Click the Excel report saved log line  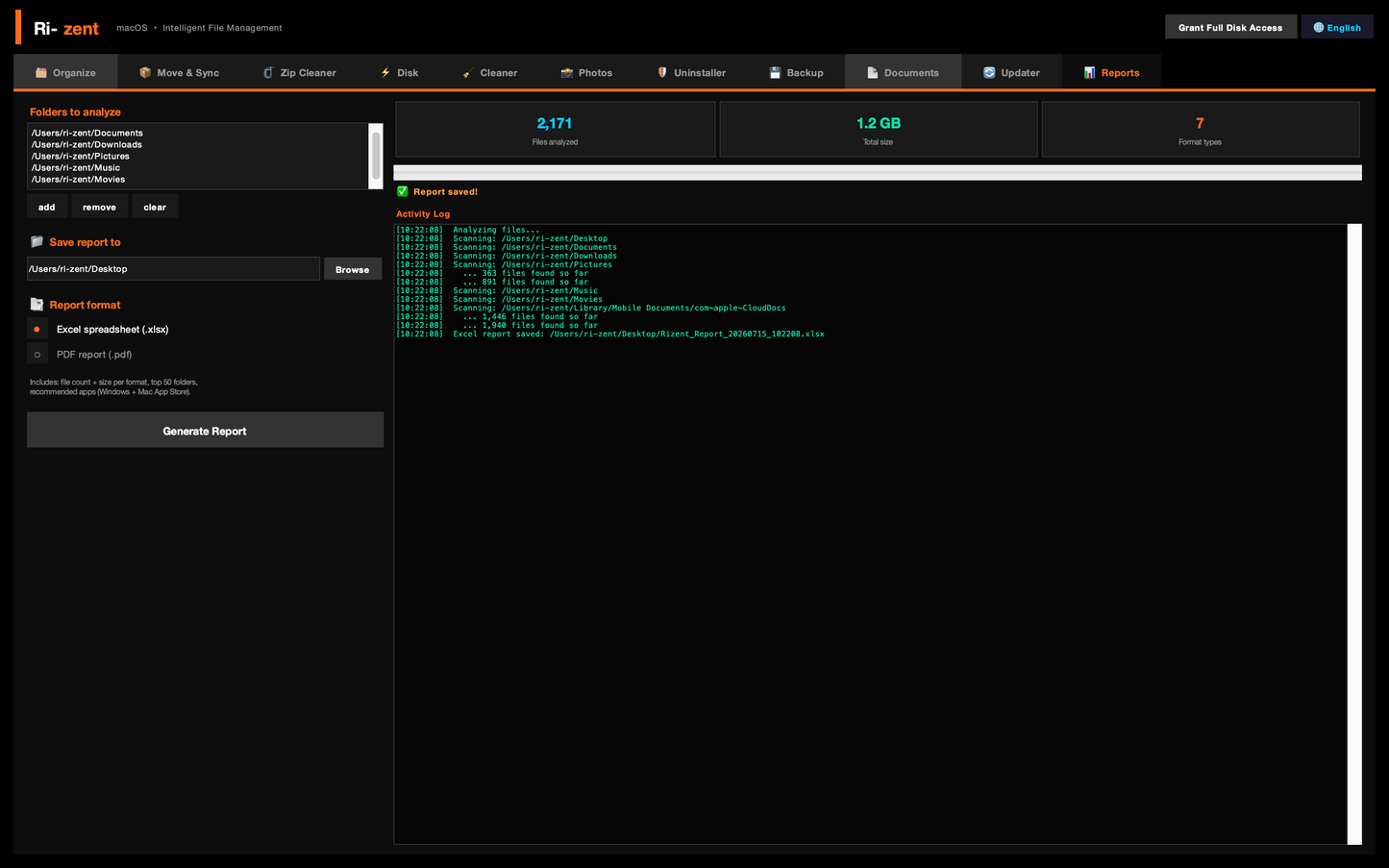tap(610, 334)
